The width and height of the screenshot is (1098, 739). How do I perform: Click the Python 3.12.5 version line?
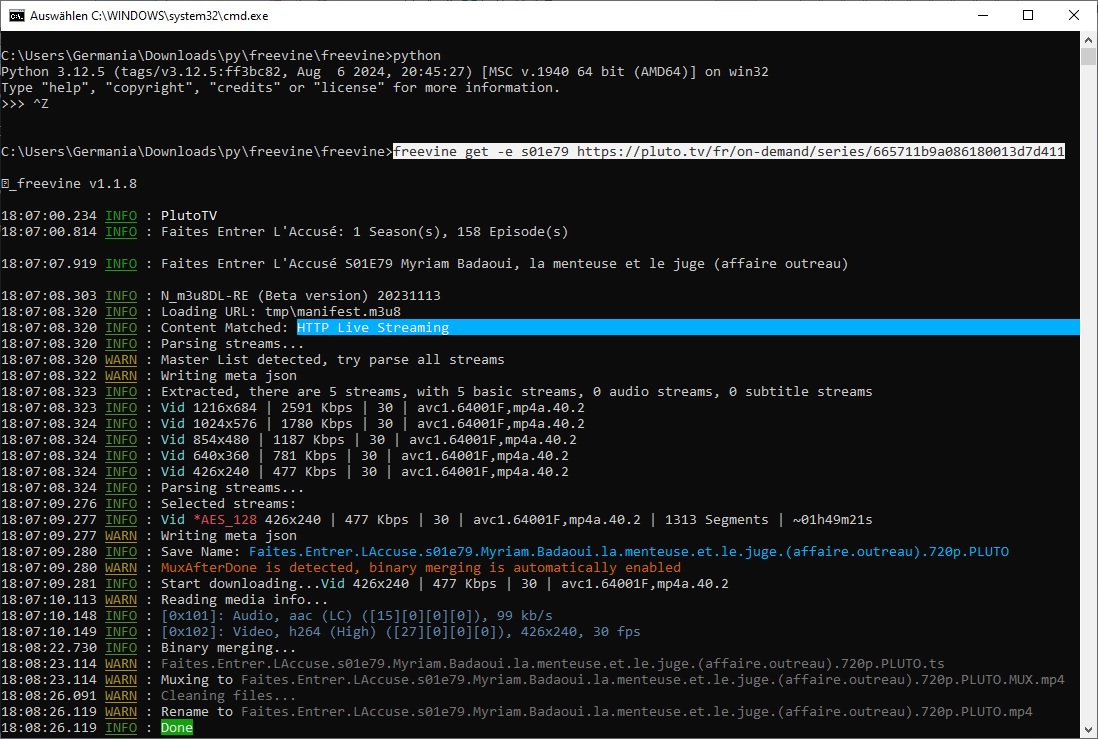(x=384, y=71)
